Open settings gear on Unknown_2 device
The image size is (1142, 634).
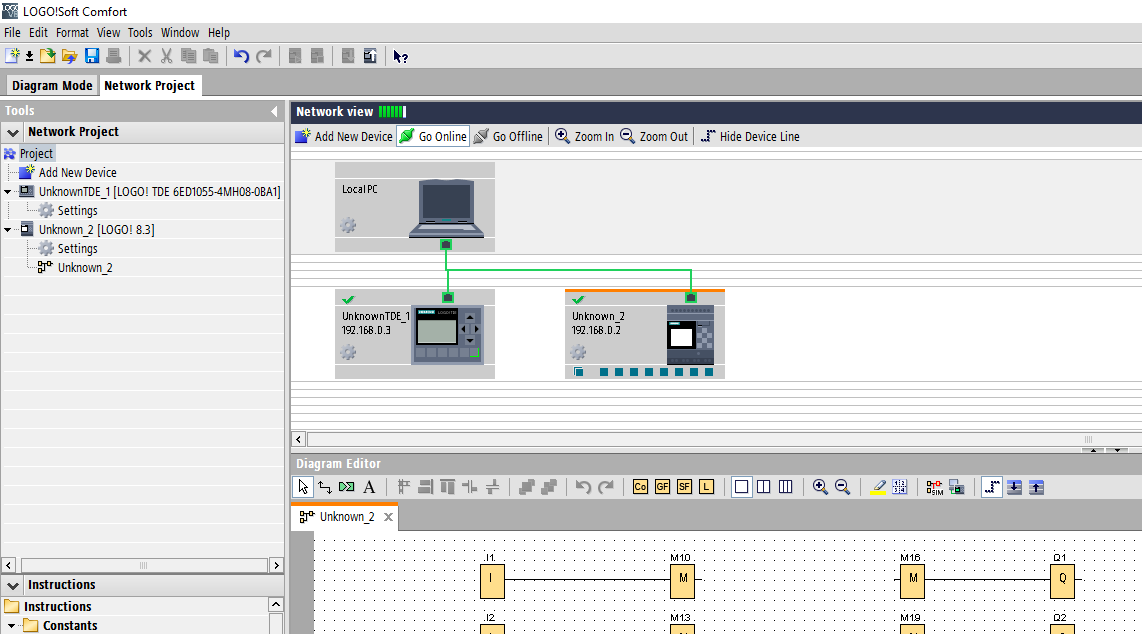point(578,352)
